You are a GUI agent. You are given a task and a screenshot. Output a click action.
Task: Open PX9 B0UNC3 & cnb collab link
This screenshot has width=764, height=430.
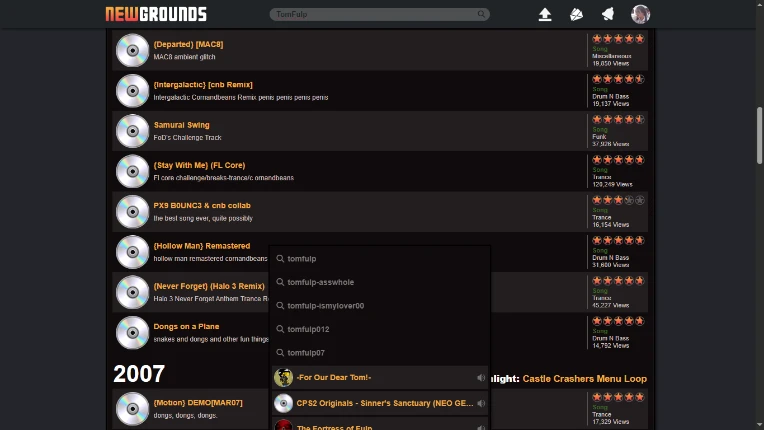point(202,206)
